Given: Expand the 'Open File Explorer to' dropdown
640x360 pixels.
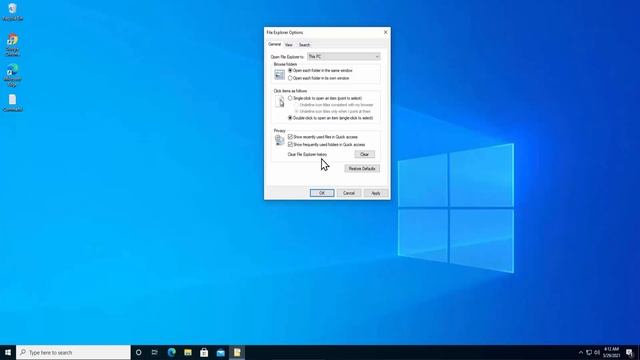Looking at the screenshot, I should [344, 56].
